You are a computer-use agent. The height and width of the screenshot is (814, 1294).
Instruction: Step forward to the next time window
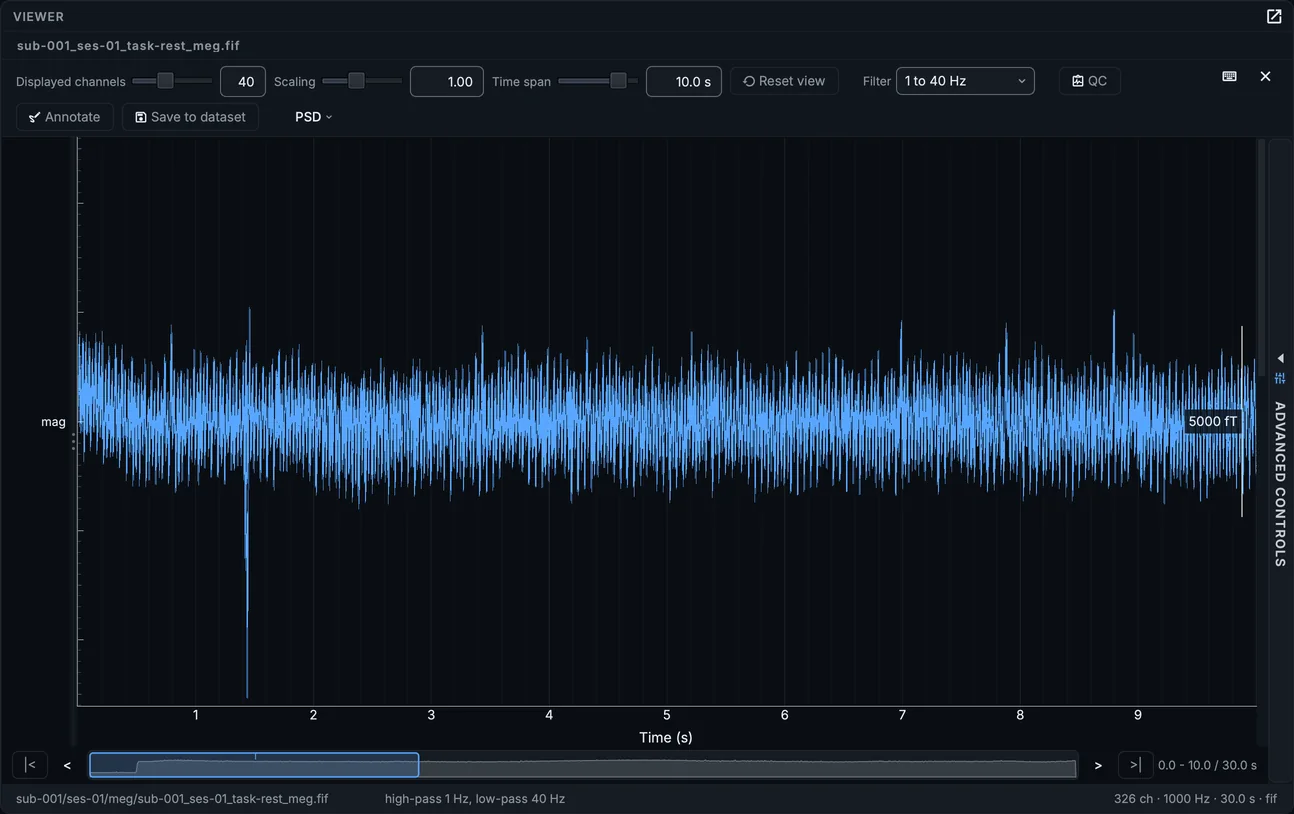coord(1098,766)
